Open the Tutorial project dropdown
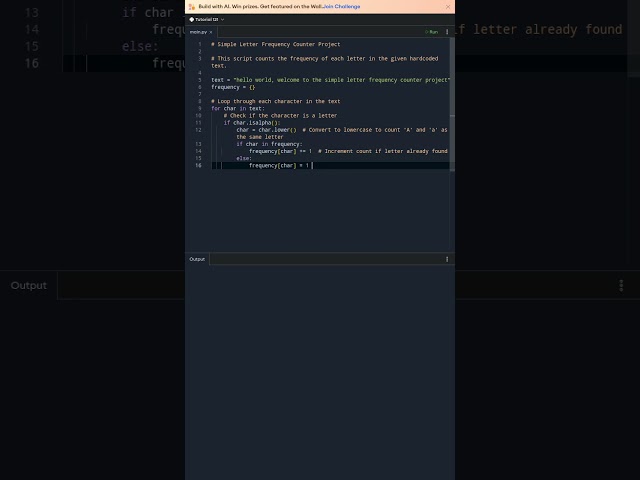The width and height of the screenshot is (640, 480). [207, 20]
